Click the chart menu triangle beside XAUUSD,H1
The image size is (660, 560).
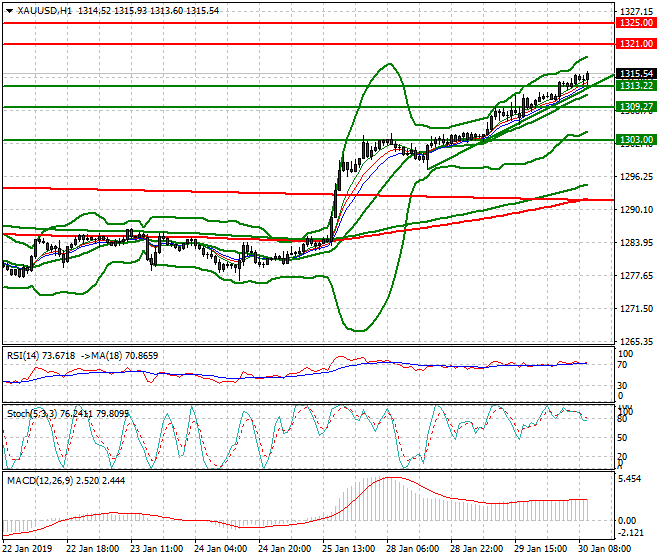pyautogui.click(x=9, y=11)
